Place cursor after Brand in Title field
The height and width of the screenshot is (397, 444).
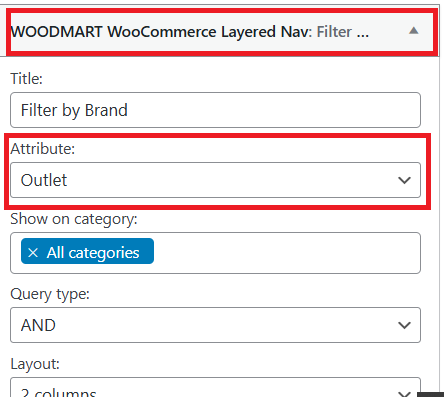coord(129,110)
